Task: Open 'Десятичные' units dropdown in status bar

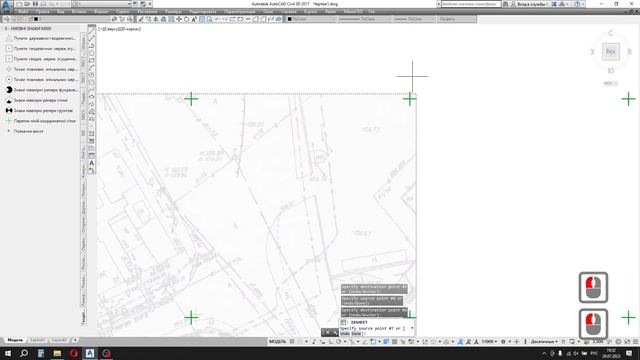Action: pyautogui.click(x=544, y=342)
